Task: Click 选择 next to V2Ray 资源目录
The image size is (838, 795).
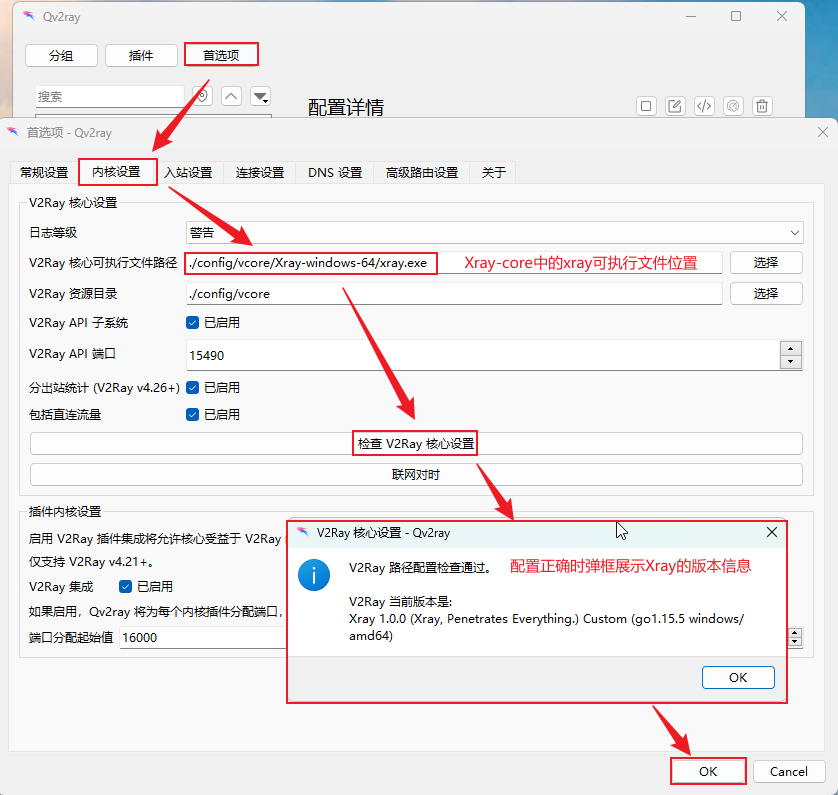Action: click(x=765, y=294)
